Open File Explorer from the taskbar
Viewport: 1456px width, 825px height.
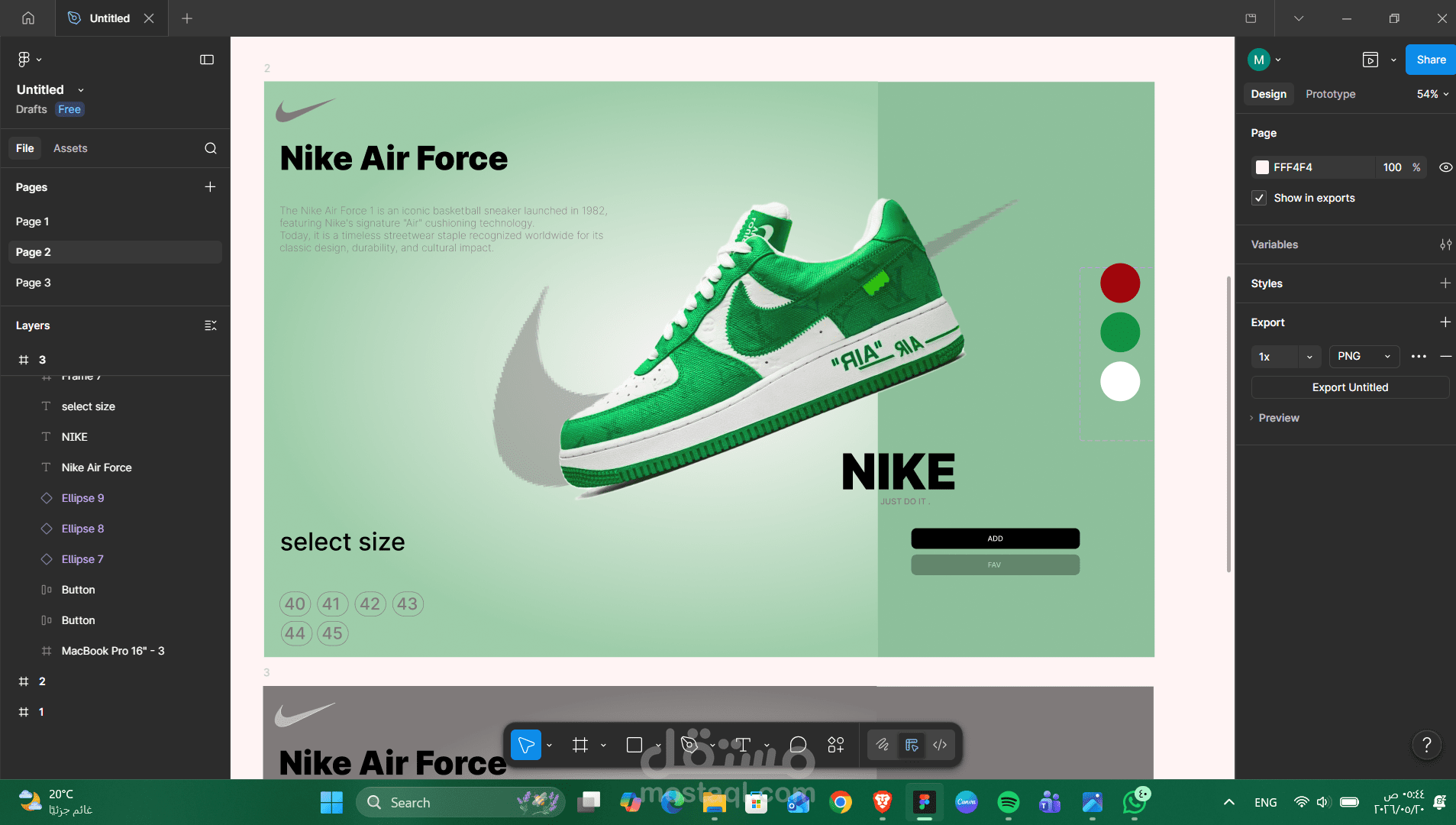tap(715, 802)
